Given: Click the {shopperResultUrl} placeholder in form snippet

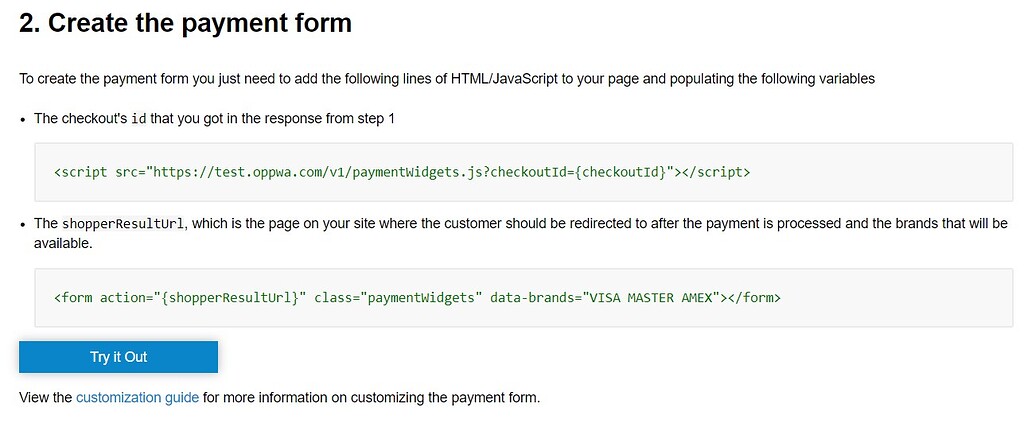Looking at the screenshot, I should [230, 298].
